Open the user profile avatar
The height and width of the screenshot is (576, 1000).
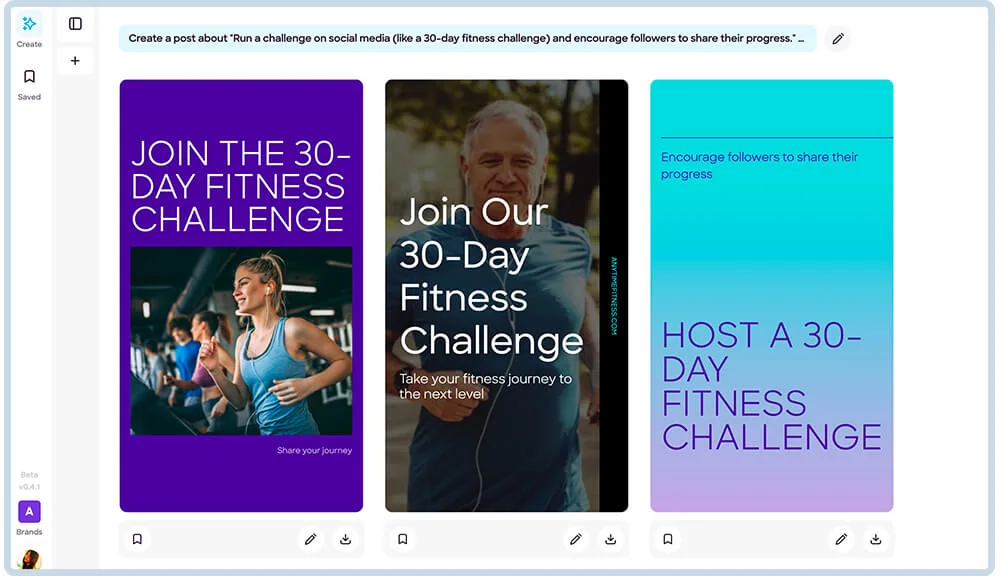[29, 559]
